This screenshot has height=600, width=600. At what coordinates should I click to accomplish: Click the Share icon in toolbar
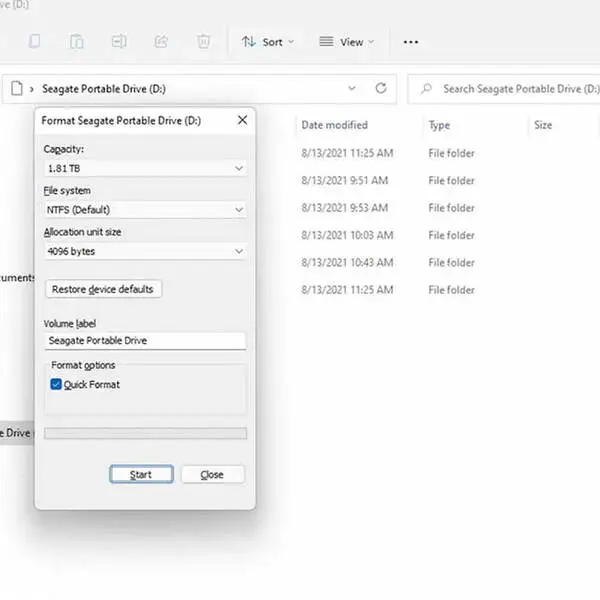[161, 42]
